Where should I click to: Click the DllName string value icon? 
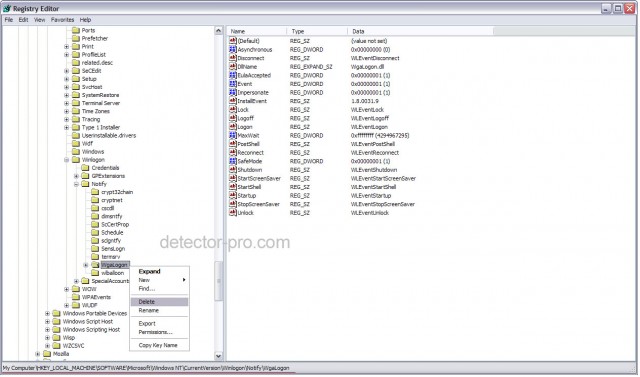click(x=233, y=67)
